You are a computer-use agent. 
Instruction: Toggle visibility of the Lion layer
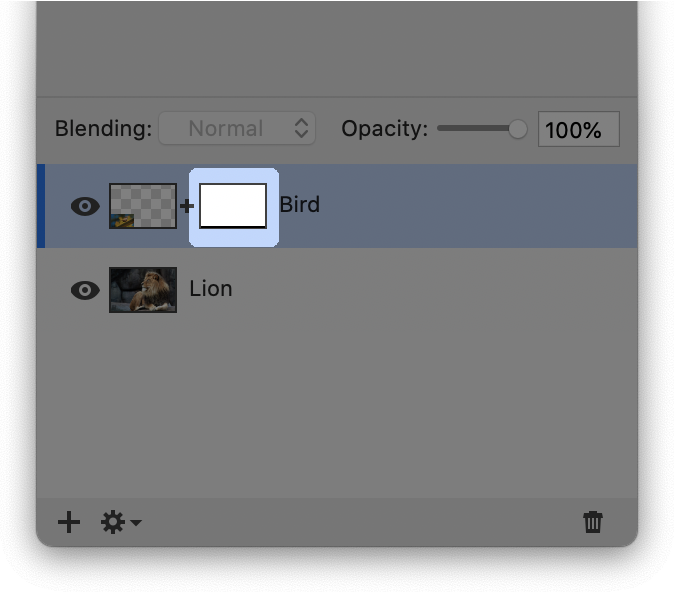click(85, 290)
